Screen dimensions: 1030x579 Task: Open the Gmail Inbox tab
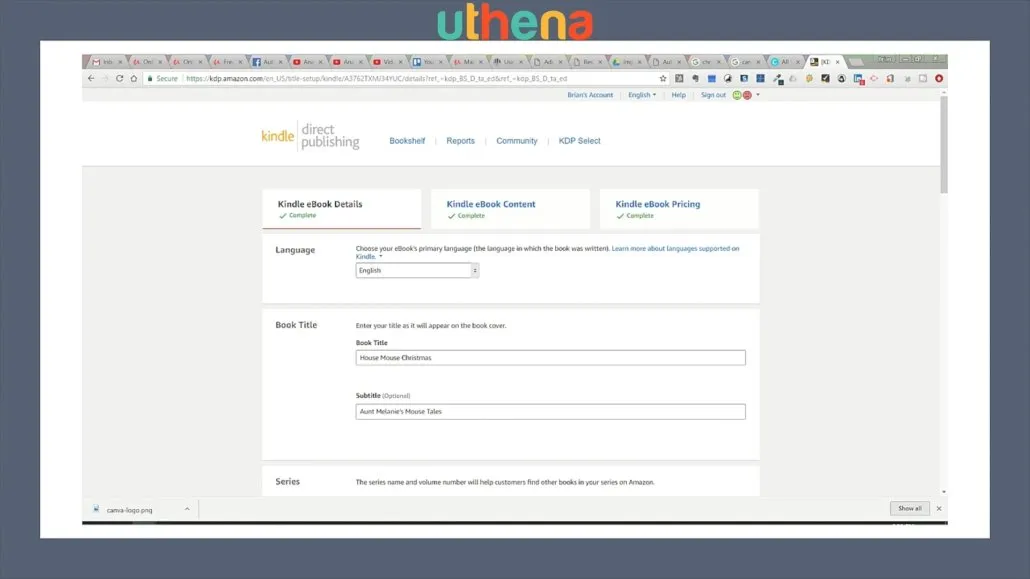pyautogui.click(x=105, y=62)
